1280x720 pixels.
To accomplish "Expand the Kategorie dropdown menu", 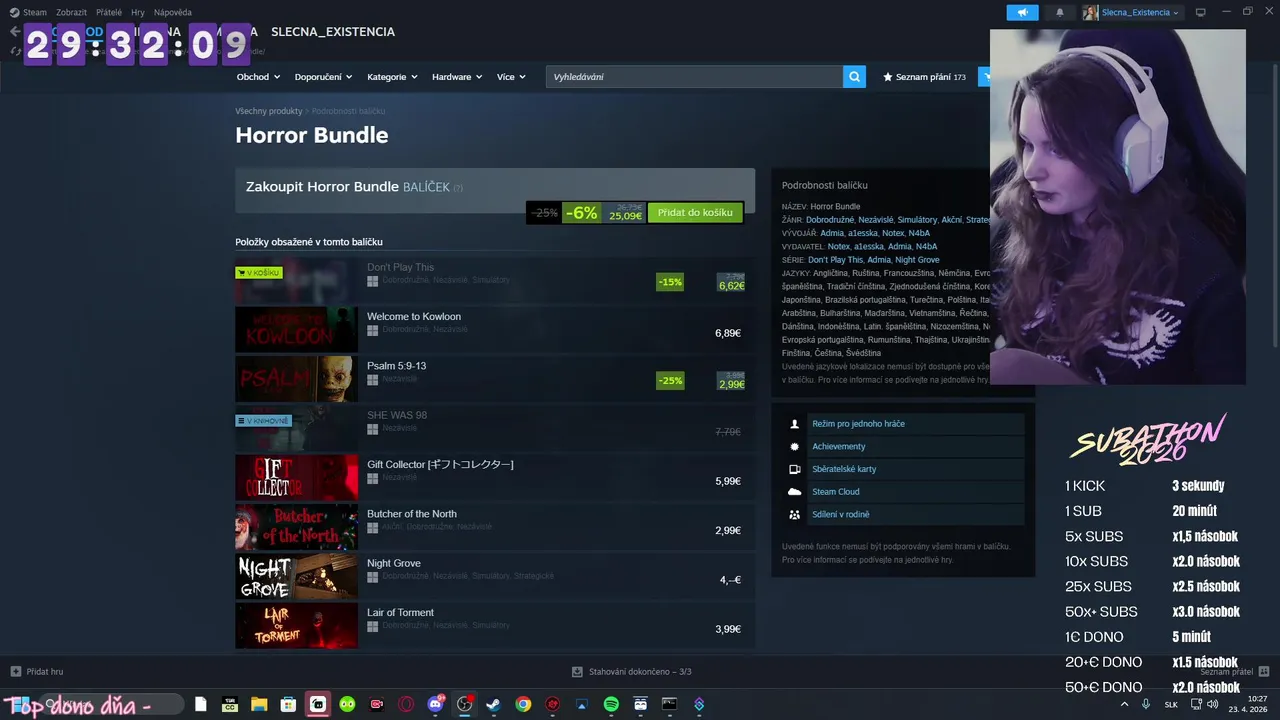I will [x=393, y=77].
